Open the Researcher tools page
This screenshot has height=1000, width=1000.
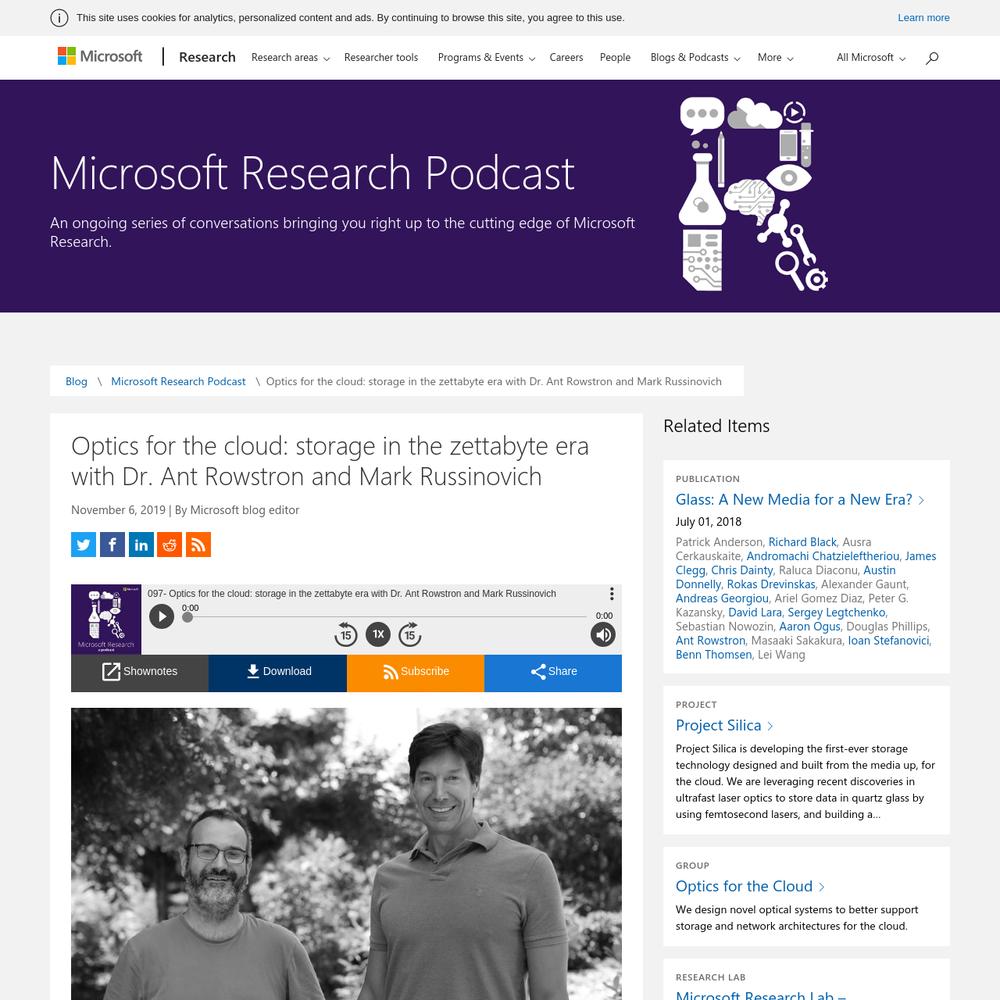(381, 57)
